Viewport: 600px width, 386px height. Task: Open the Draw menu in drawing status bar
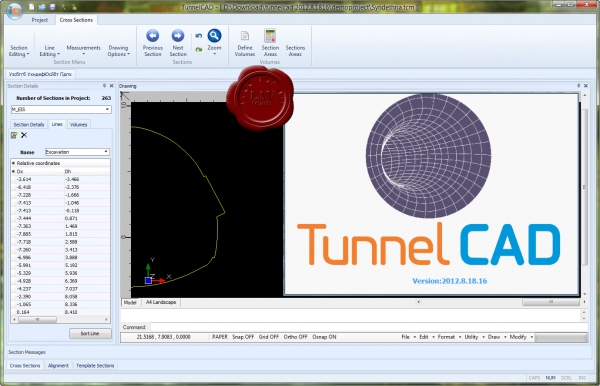click(x=497, y=337)
